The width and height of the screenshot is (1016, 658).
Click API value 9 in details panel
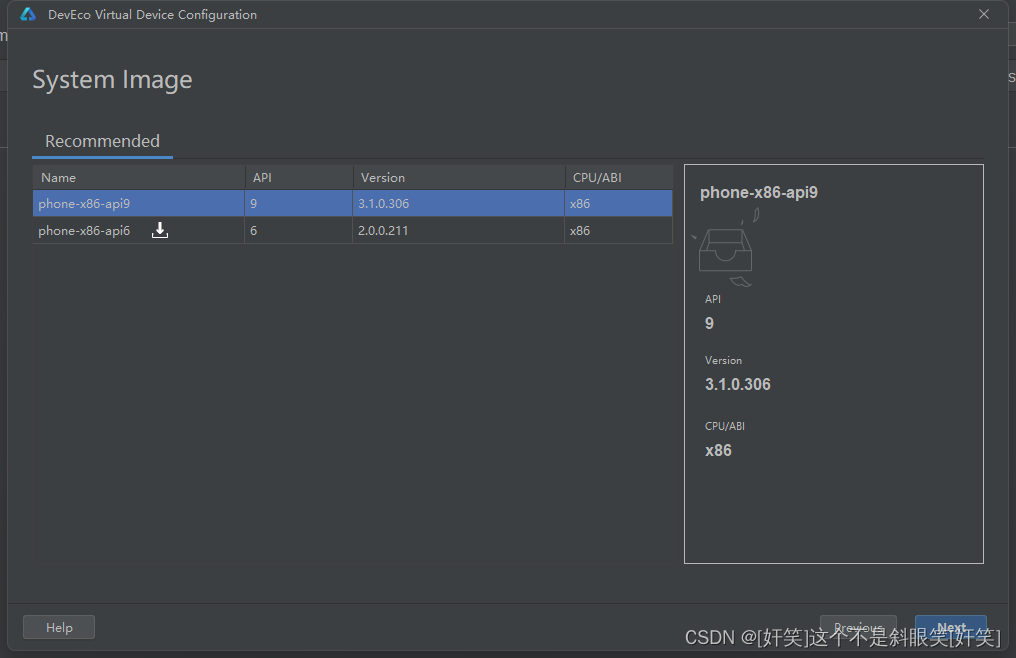[710, 323]
